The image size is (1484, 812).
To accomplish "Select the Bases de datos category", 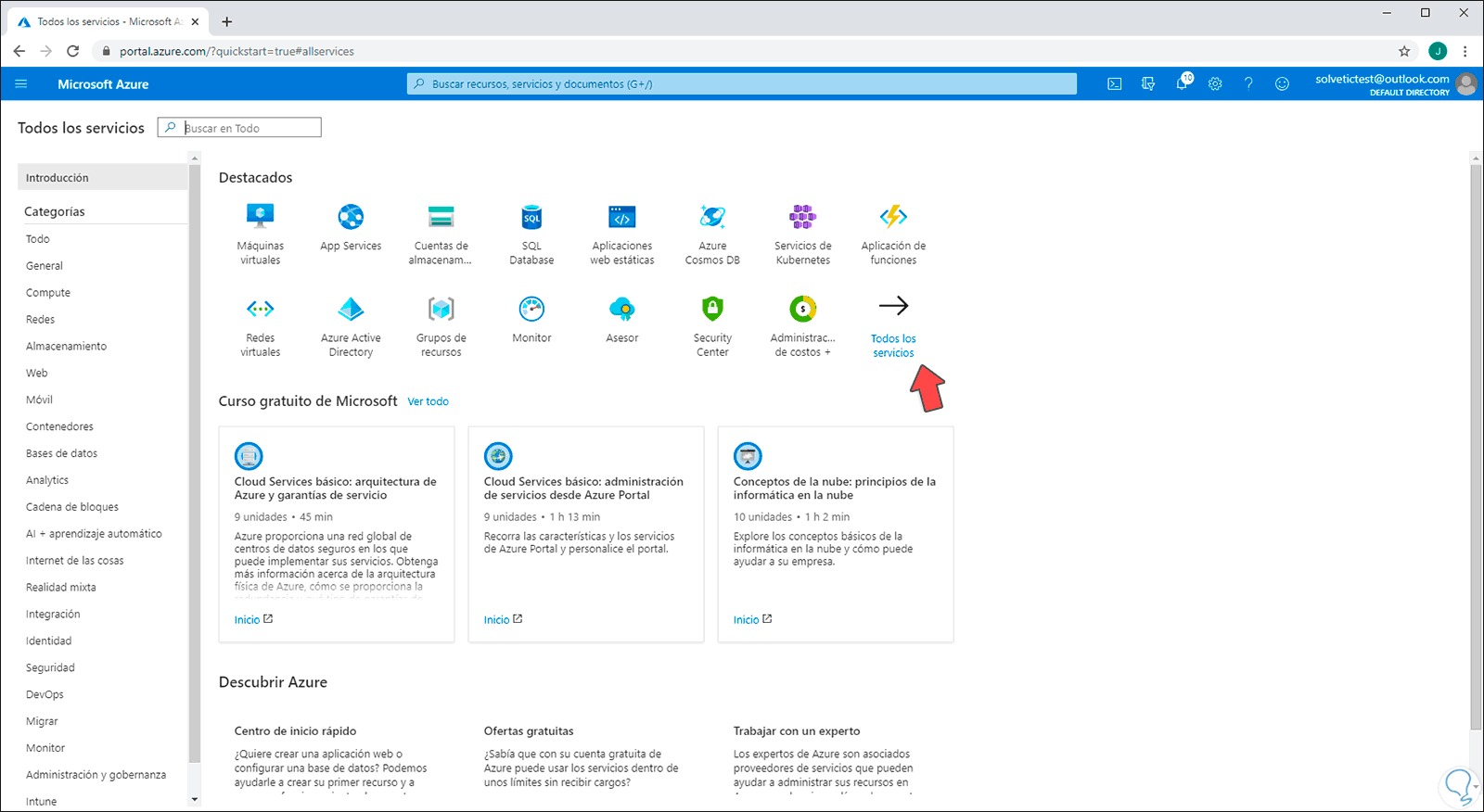I will click(62, 454).
